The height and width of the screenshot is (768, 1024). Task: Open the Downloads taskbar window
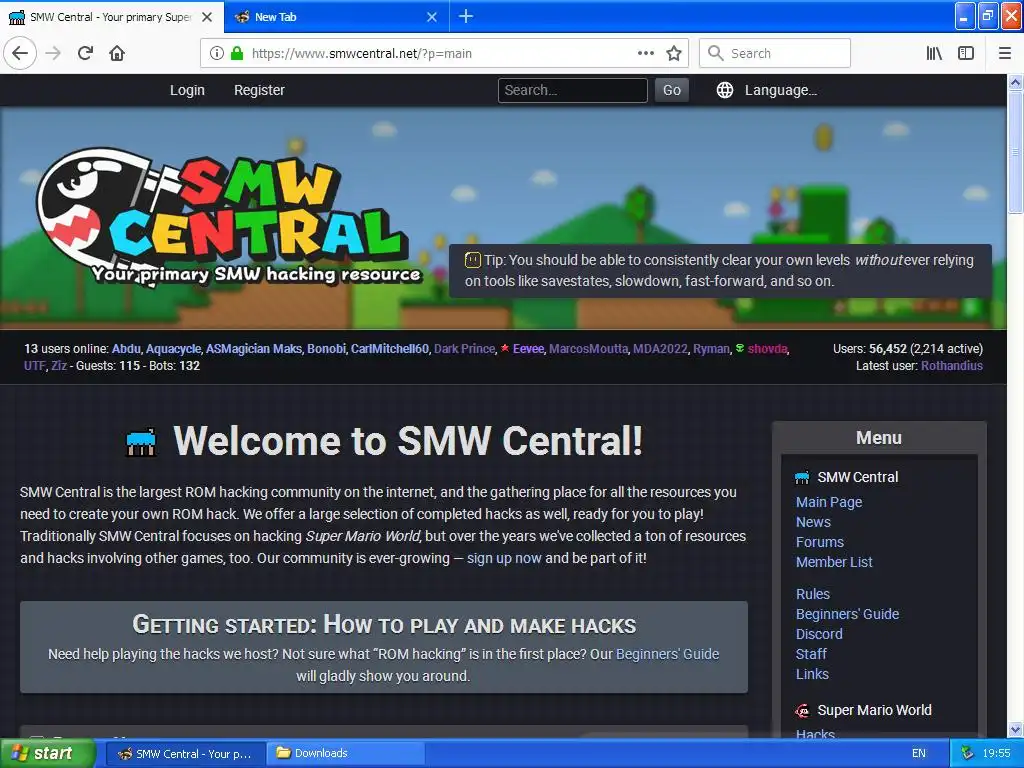[346, 754]
